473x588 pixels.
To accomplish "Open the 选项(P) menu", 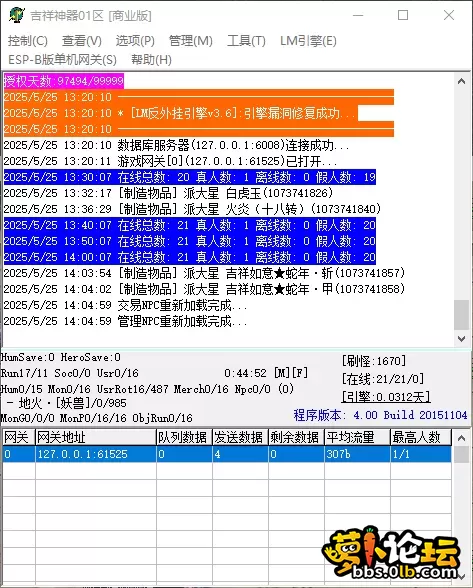I will [x=135, y=40].
